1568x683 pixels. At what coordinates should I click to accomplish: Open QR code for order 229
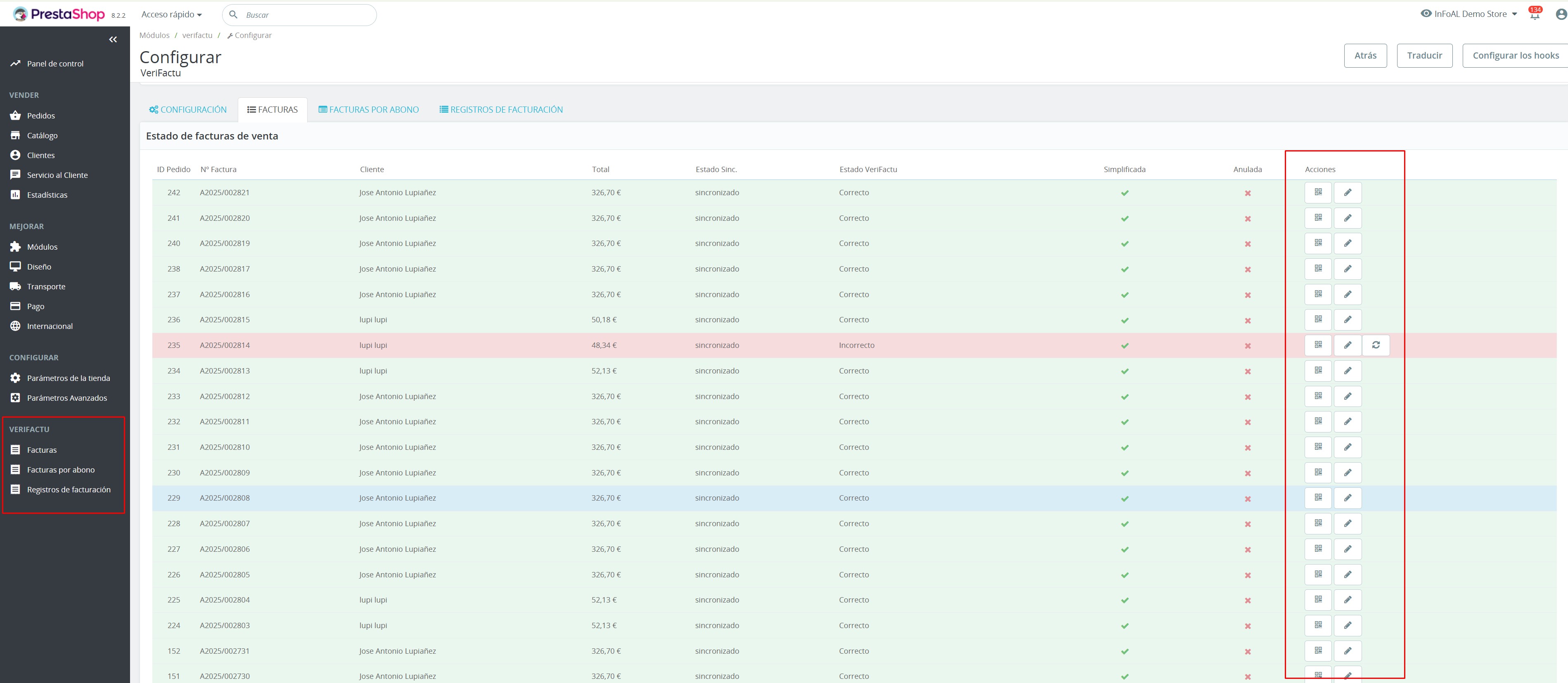coord(1318,498)
